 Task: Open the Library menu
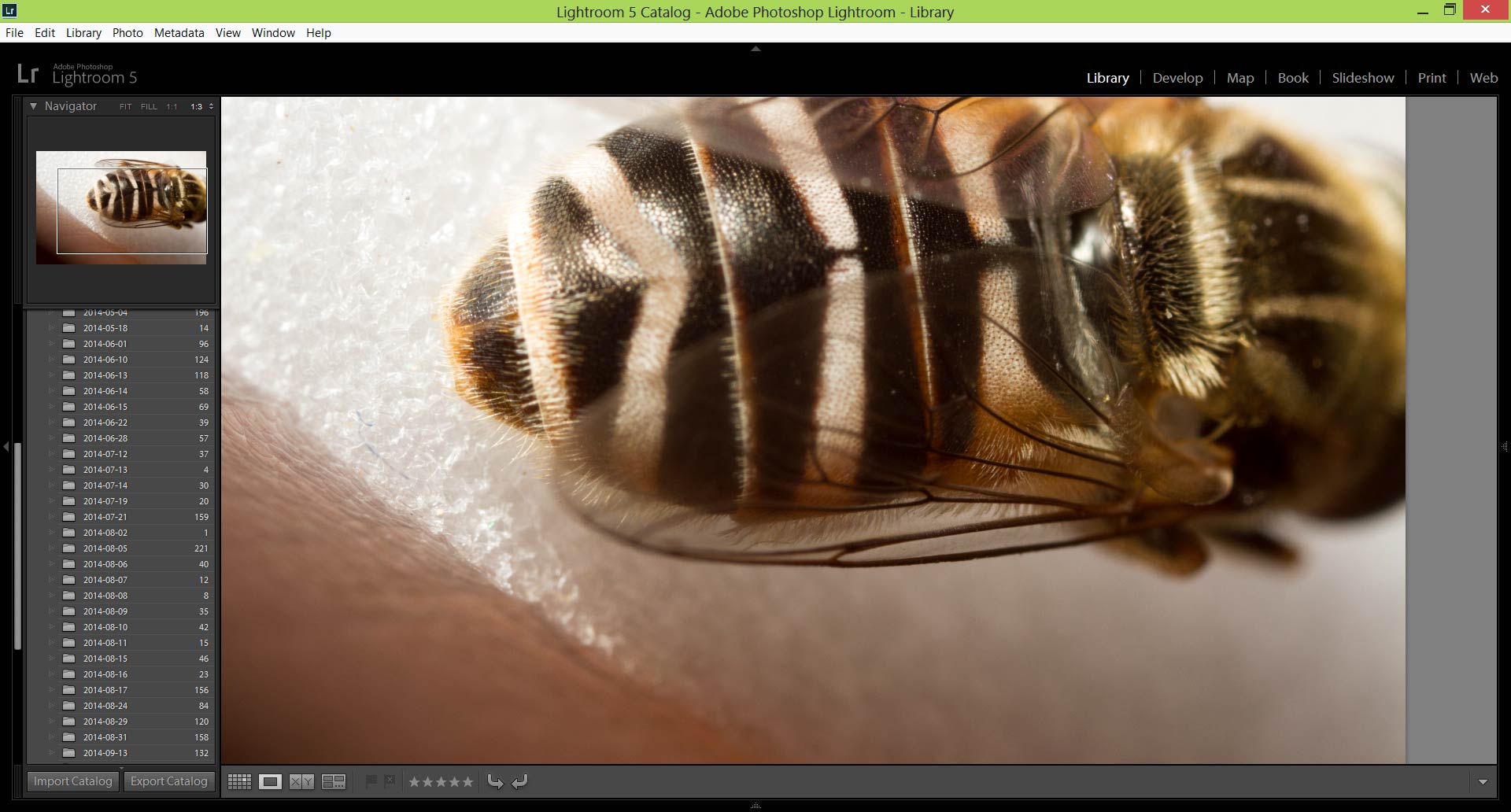[83, 32]
